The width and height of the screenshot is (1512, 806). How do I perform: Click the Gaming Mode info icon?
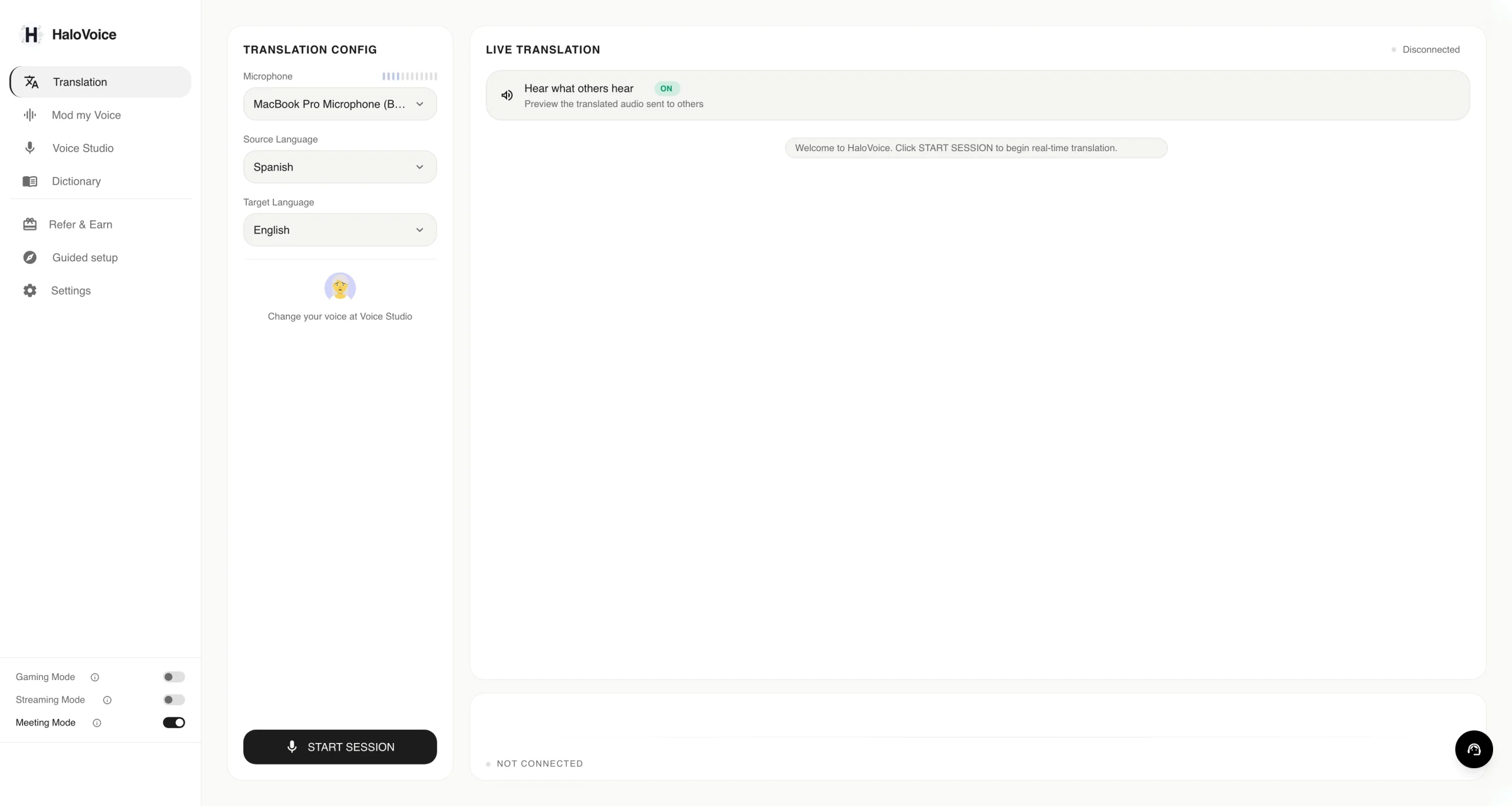coord(94,677)
